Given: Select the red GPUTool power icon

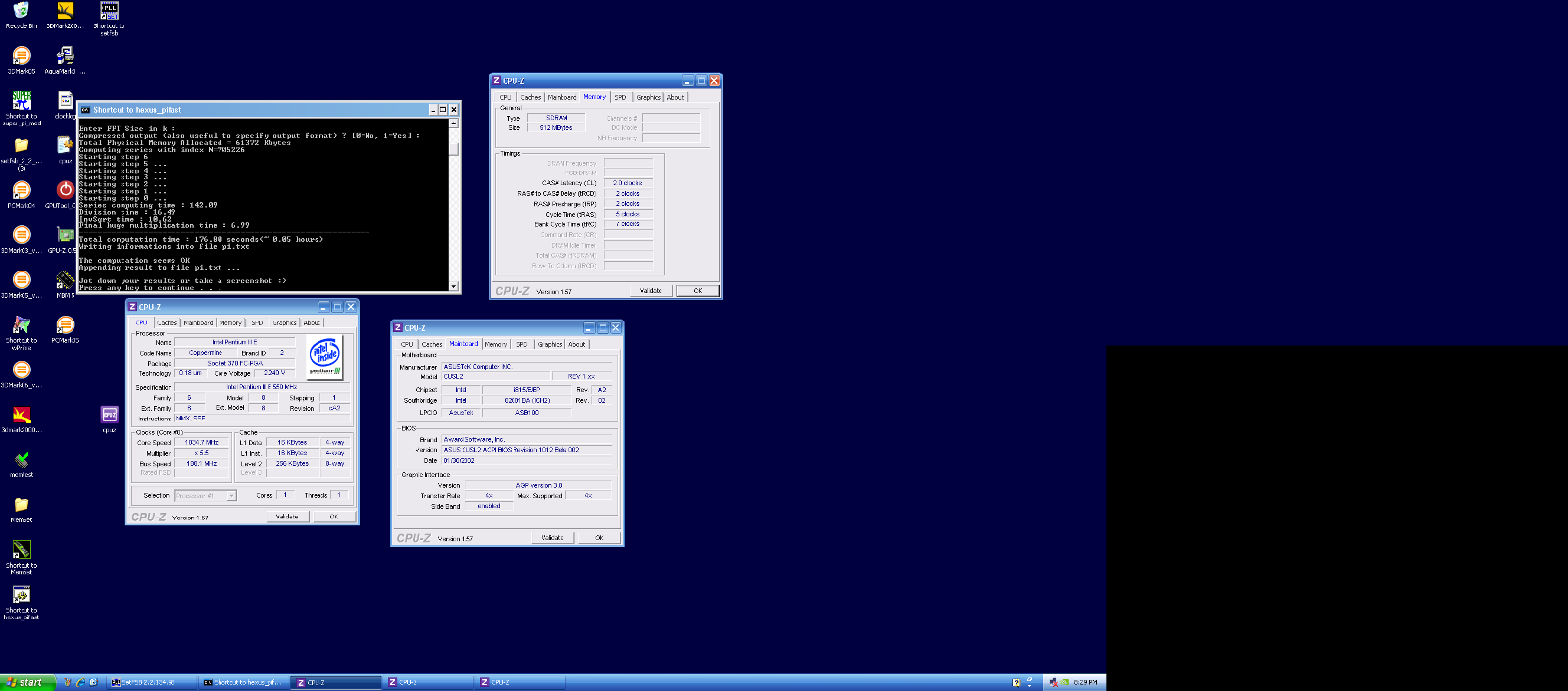Looking at the screenshot, I should coord(65,190).
